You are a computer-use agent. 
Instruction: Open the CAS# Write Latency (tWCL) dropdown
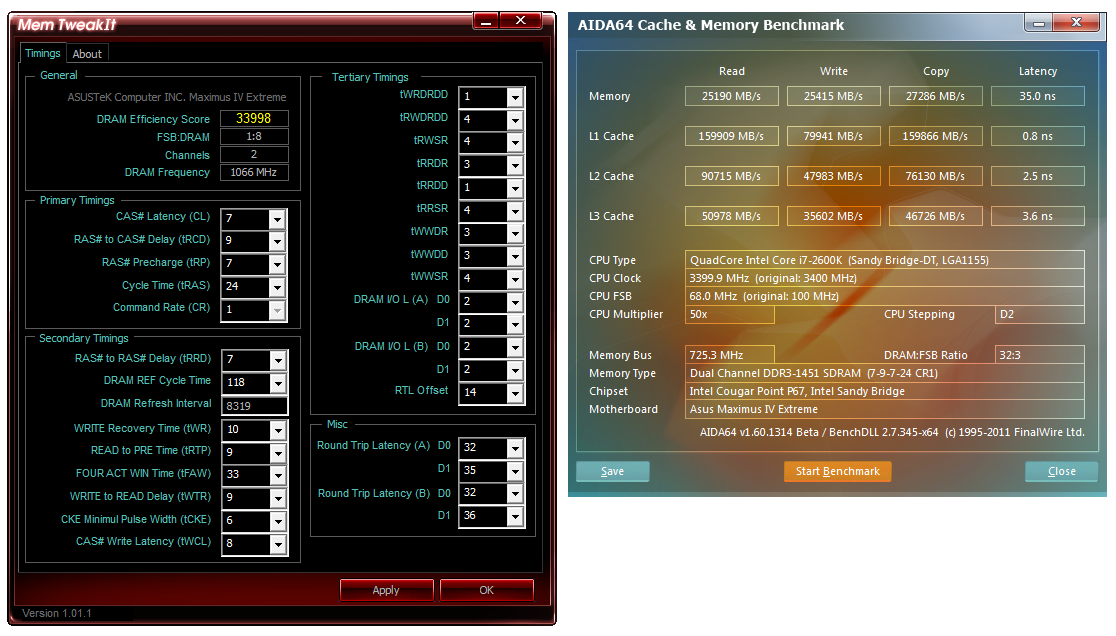278,544
